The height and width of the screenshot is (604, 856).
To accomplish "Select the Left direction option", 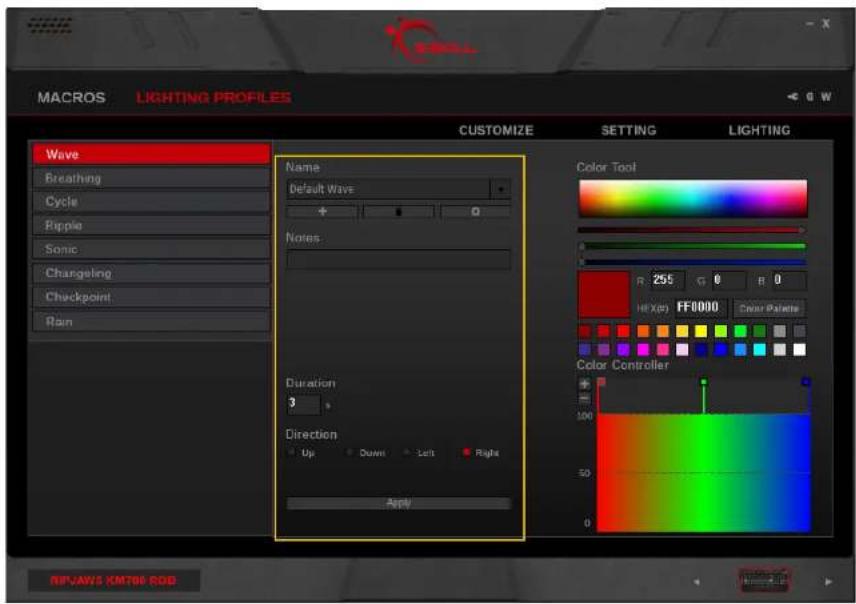I will 406,453.
